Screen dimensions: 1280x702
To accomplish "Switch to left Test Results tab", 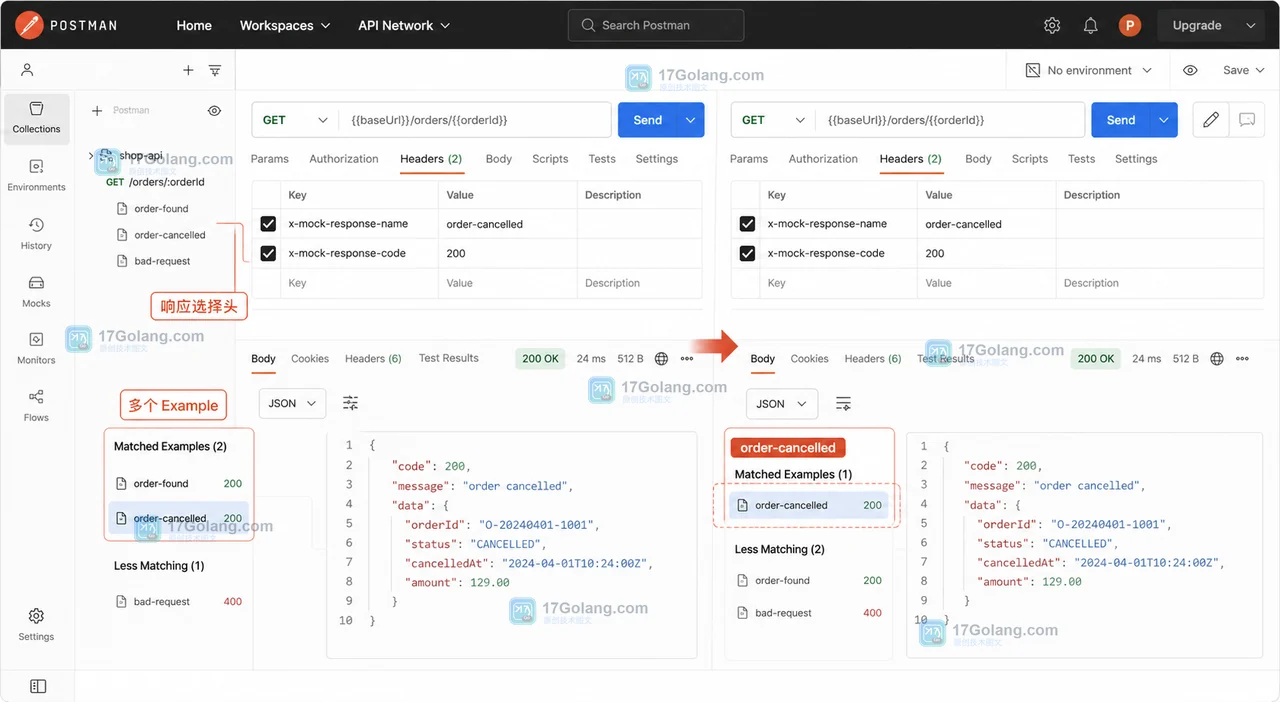I will [x=449, y=358].
